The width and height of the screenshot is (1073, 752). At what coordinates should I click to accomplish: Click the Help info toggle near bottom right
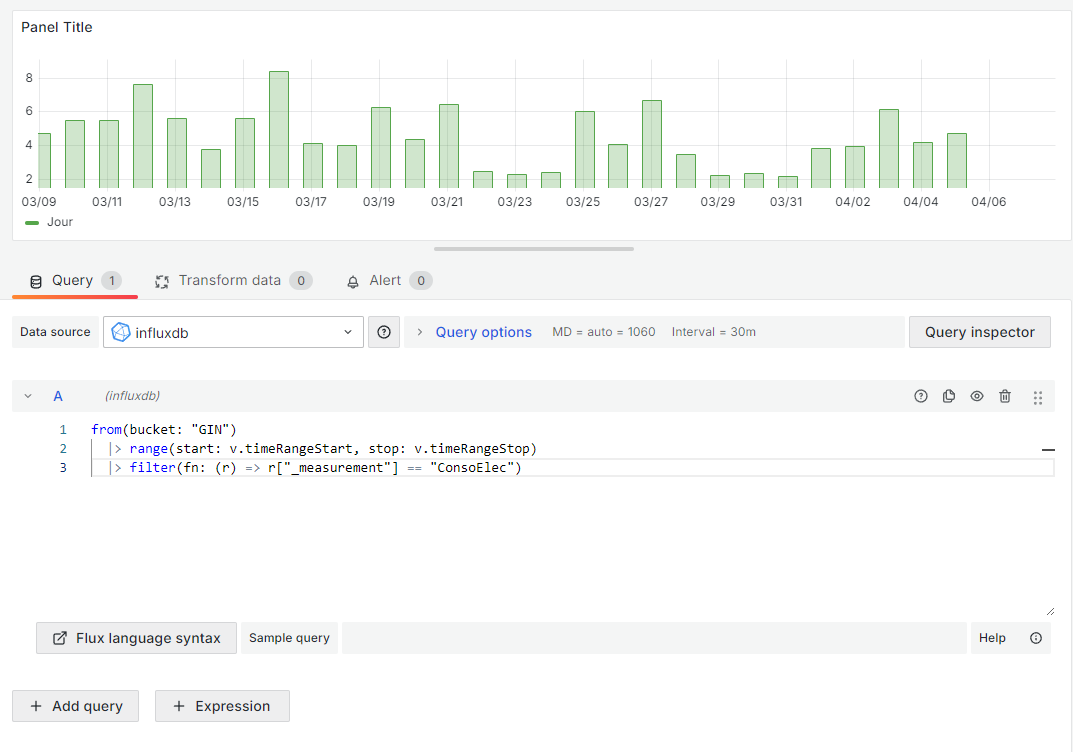(1036, 637)
